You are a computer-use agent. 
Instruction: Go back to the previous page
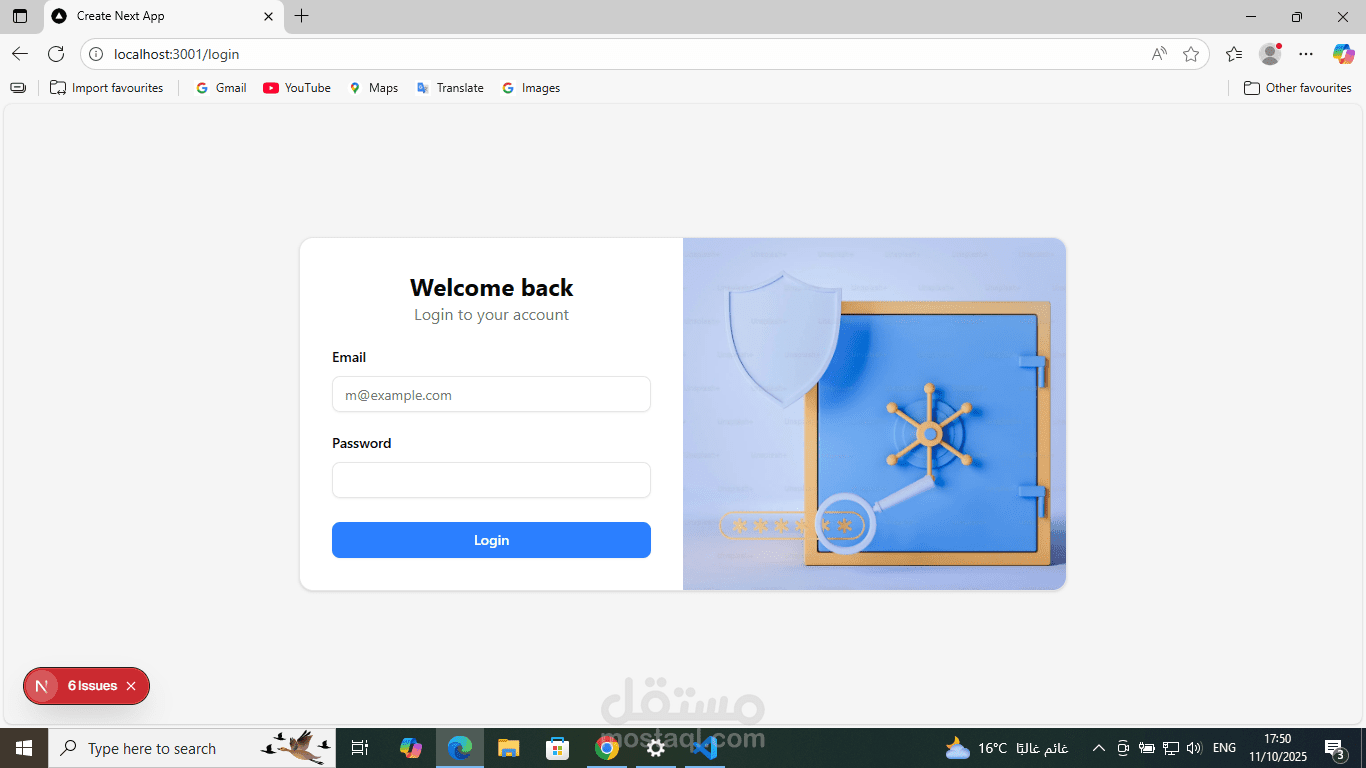pyautogui.click(x=20, y=54)
